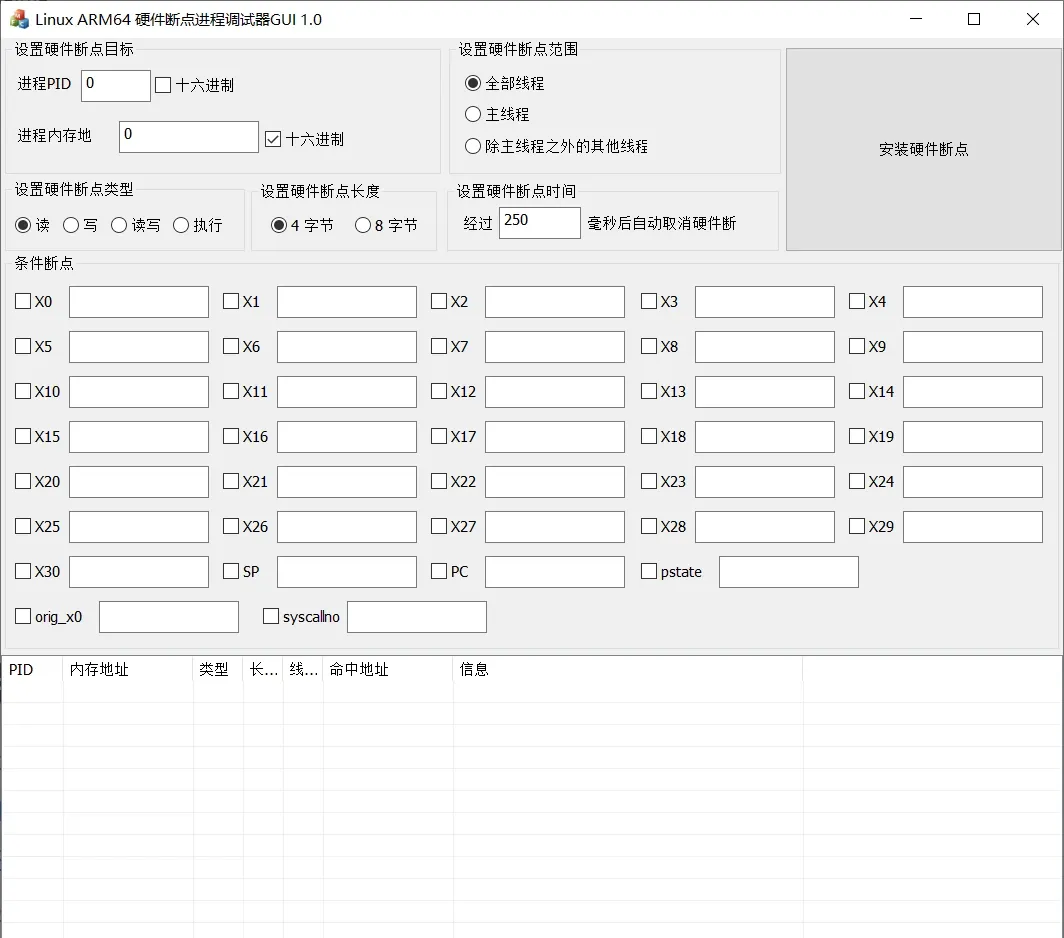Close the debugger window
This screenshot has height=938, width=1064.
1033,19
